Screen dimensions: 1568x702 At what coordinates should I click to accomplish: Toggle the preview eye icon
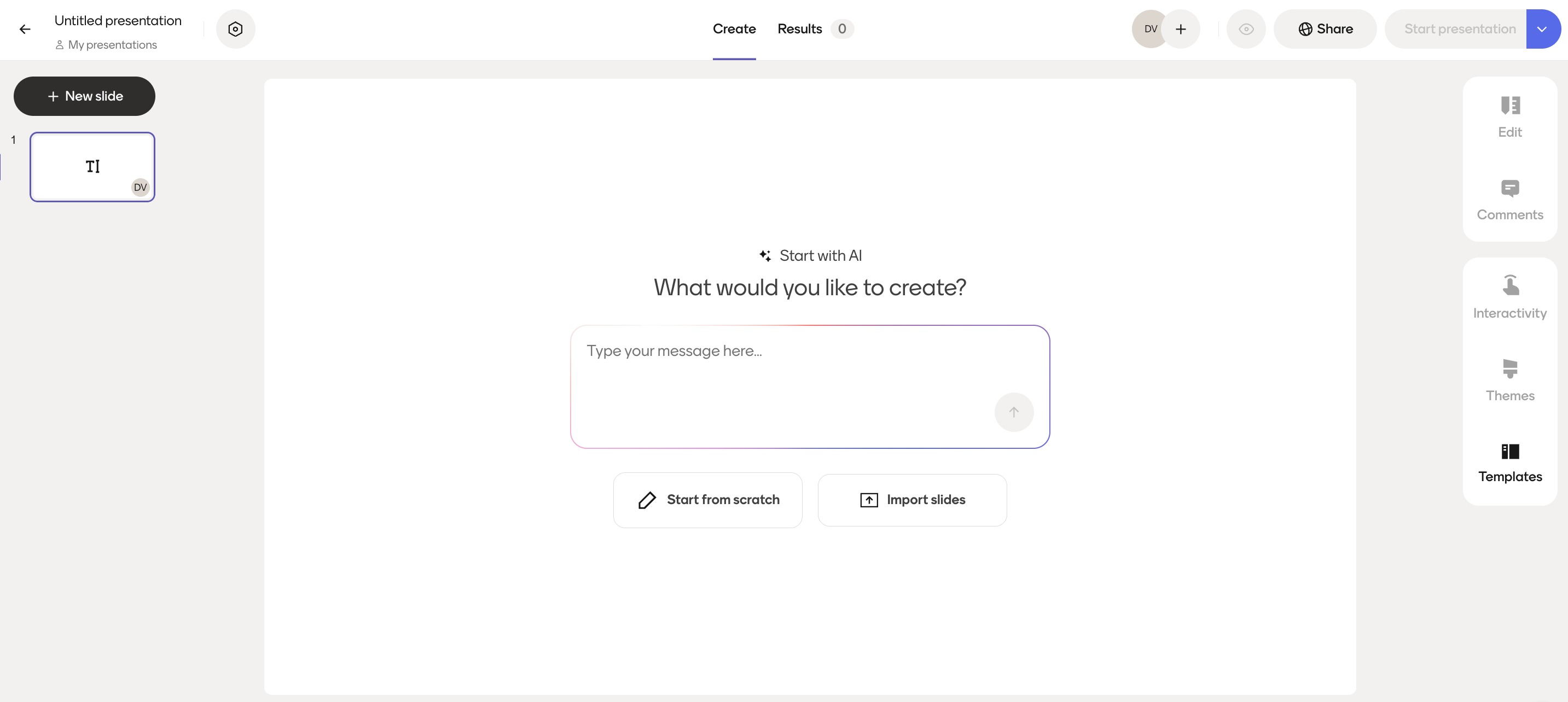(x=1245, y=29)
